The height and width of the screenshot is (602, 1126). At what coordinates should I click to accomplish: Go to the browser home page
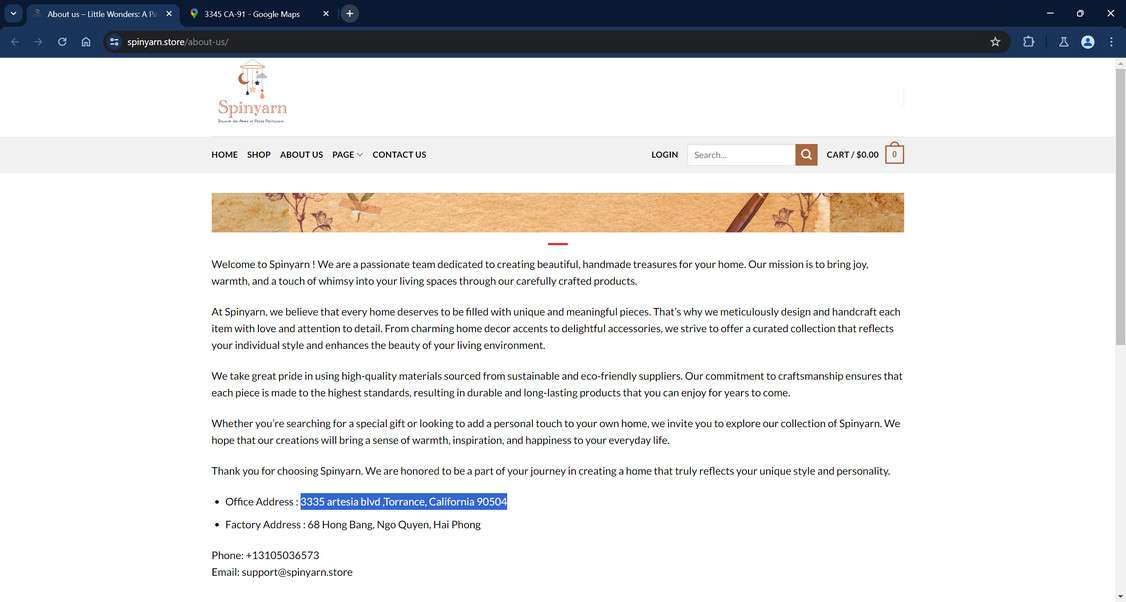point(85,42)
